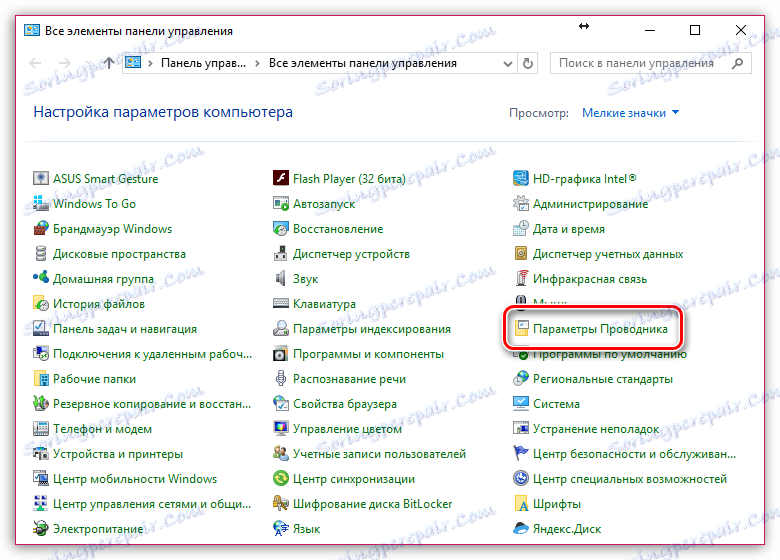
Task: Expand the address bar history dropdown arrow
Action: pos(507,64)
